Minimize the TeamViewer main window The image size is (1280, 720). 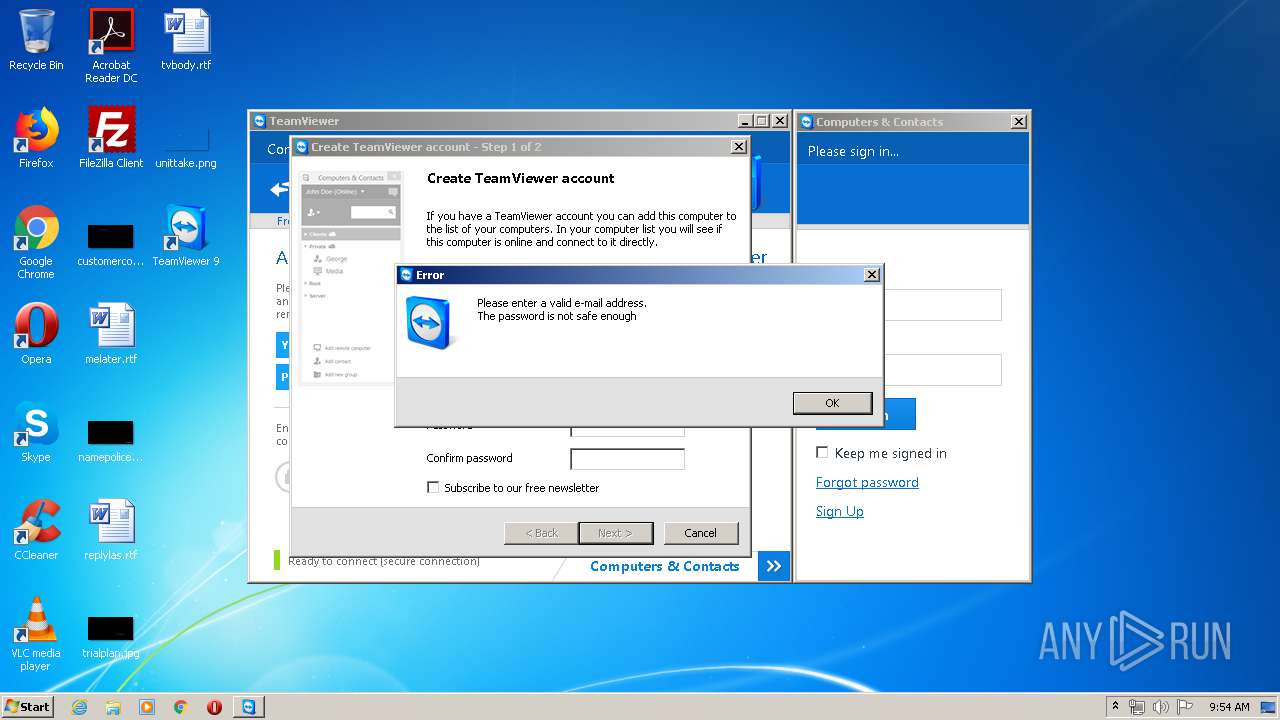[744, 121]
